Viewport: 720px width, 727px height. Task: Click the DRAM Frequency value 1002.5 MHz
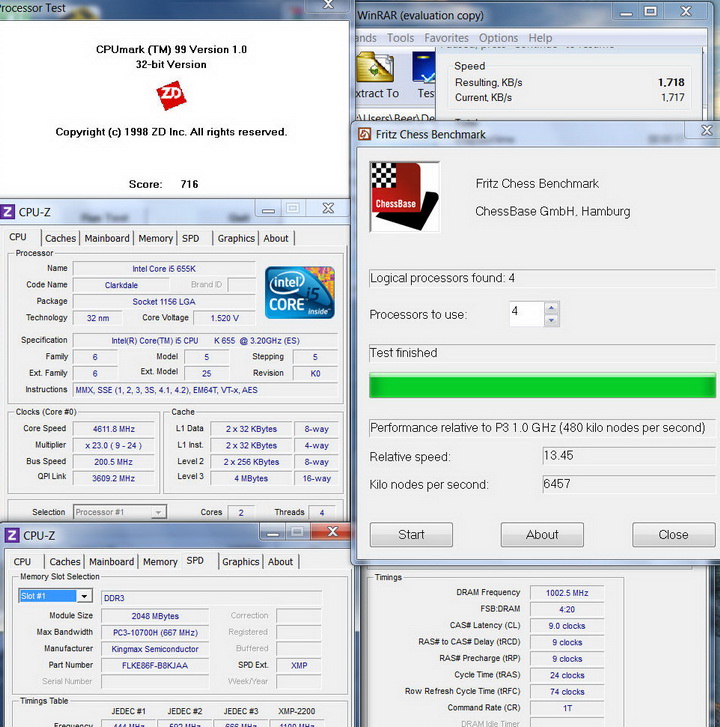(567, 593)
